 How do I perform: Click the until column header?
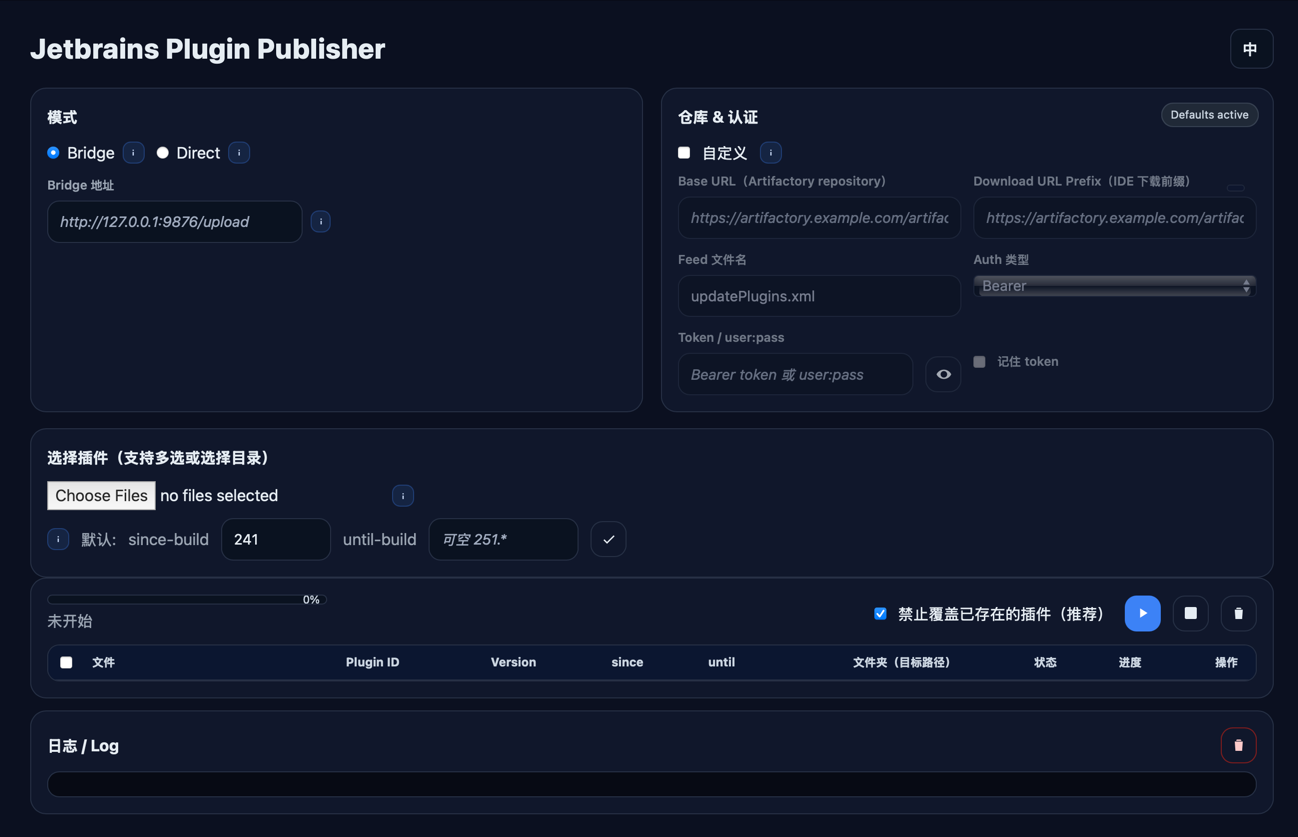pyautogui.click(x=721, y=662)
